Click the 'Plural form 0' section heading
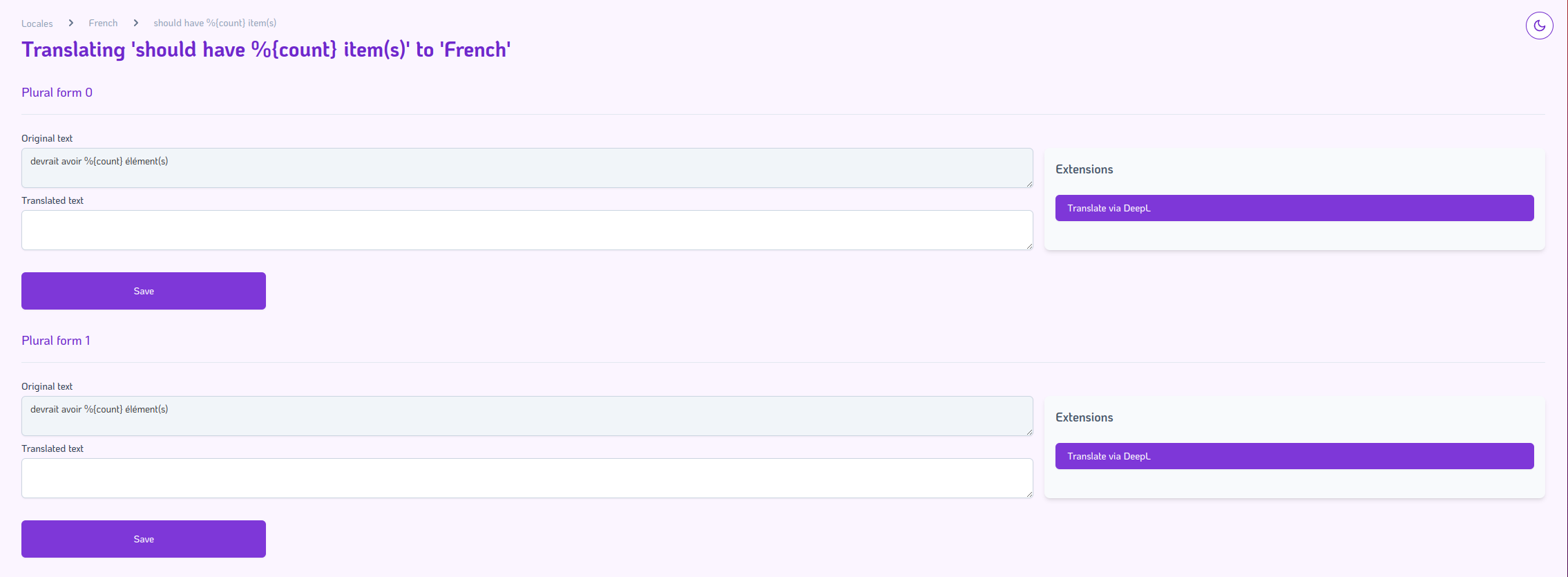Image resolution: width=1568 pixels, height=577 pixels. [57, 93]
